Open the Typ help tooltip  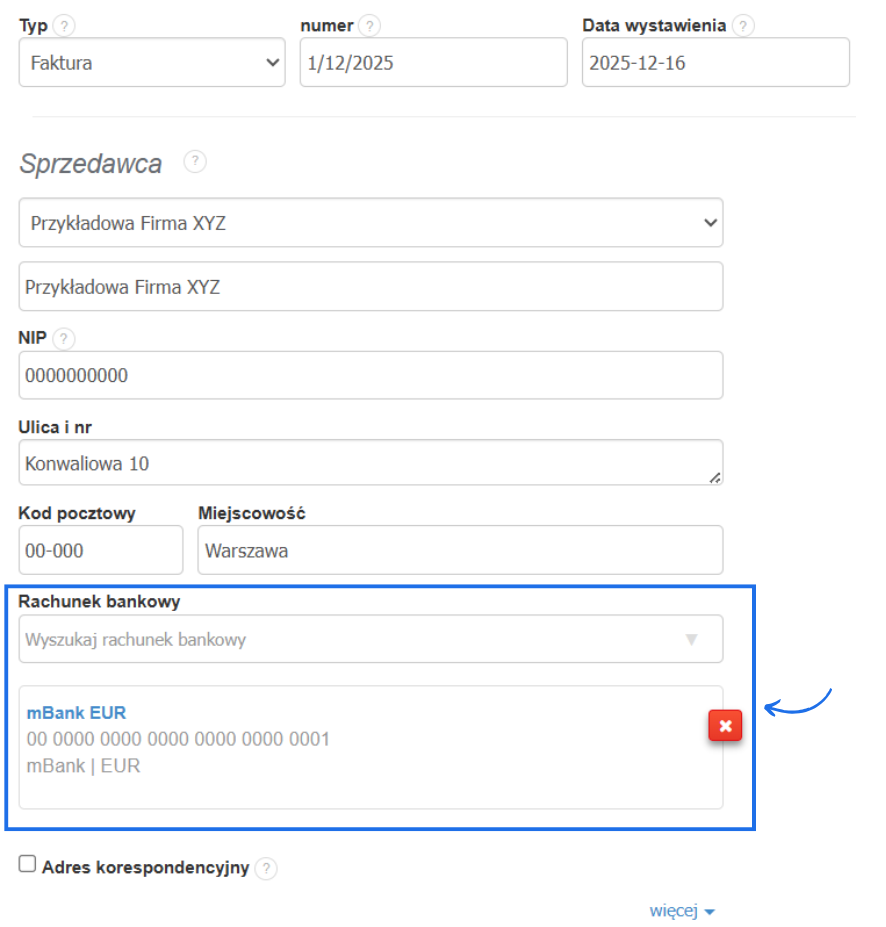(62, 25)
